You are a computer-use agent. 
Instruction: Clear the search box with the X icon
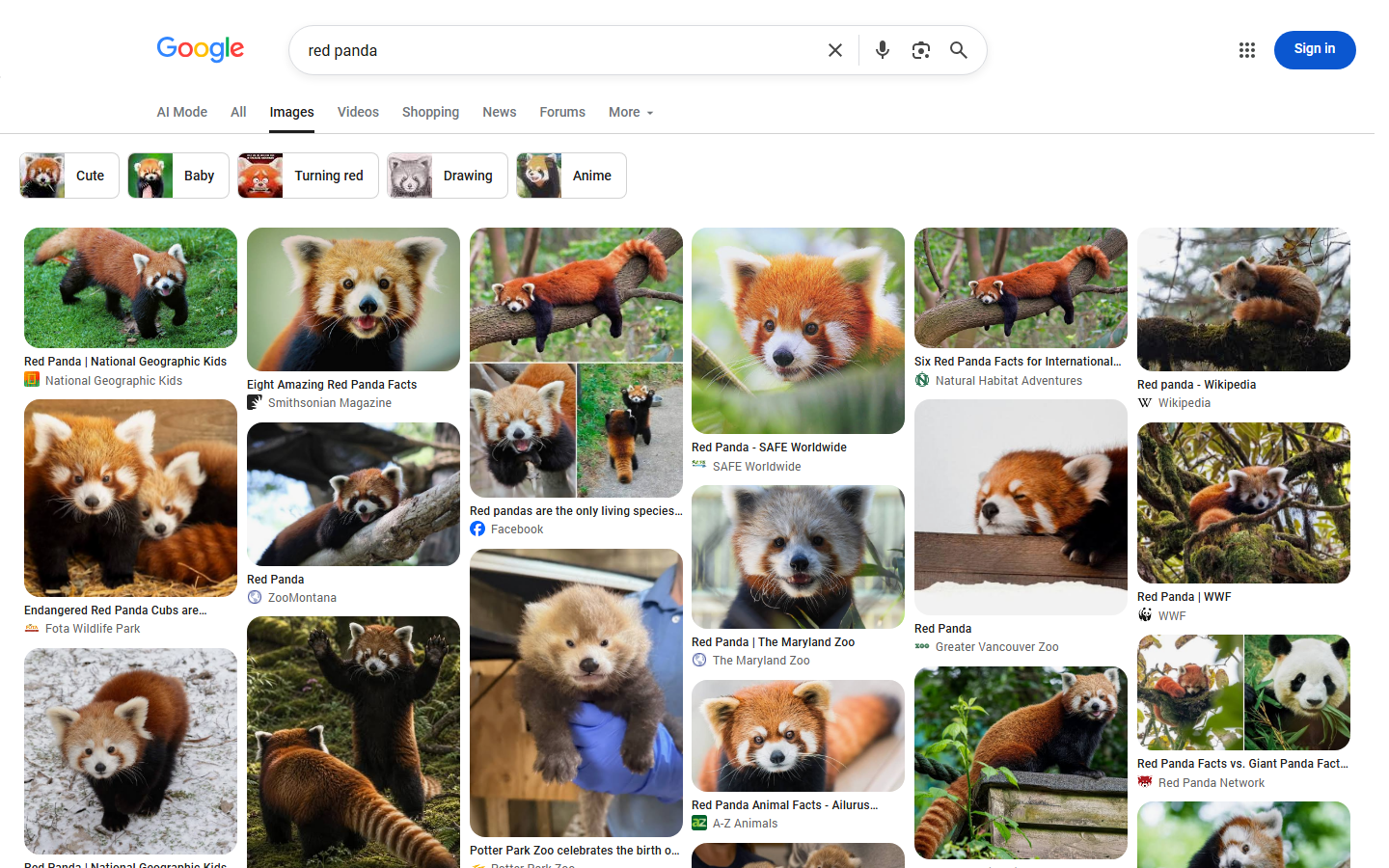click(835, 50)
